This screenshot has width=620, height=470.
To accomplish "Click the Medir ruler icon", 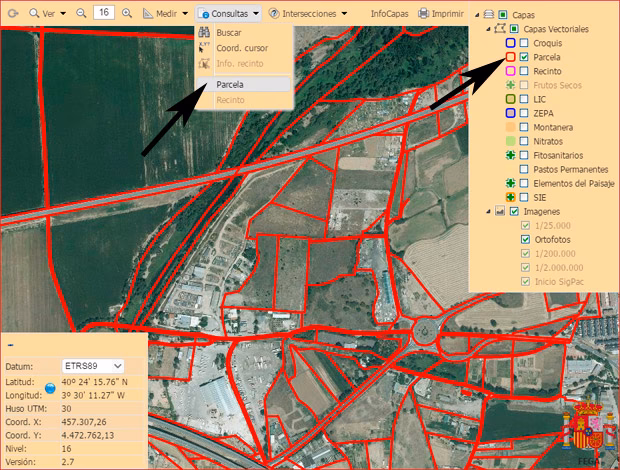I will [x=149, y=13].
